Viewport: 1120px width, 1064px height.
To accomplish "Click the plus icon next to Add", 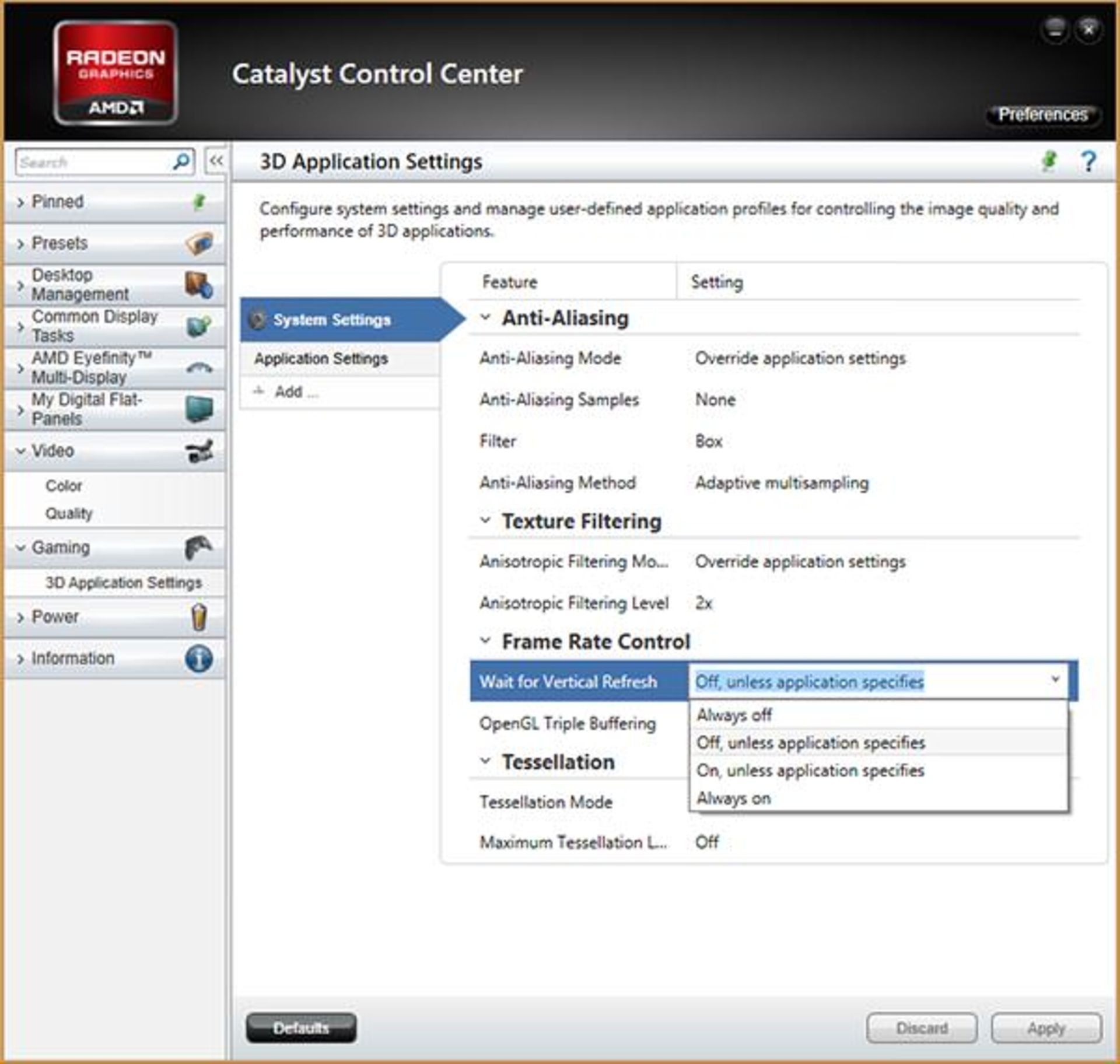I will point(258,391).
